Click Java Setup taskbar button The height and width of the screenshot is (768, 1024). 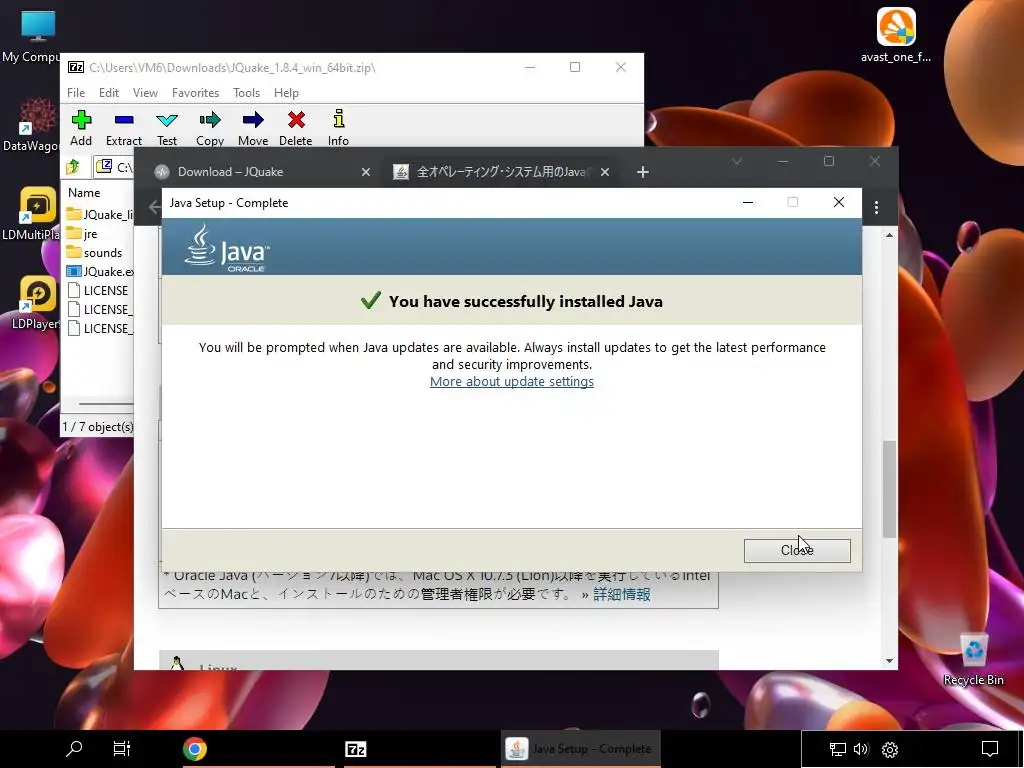(581, 748)
